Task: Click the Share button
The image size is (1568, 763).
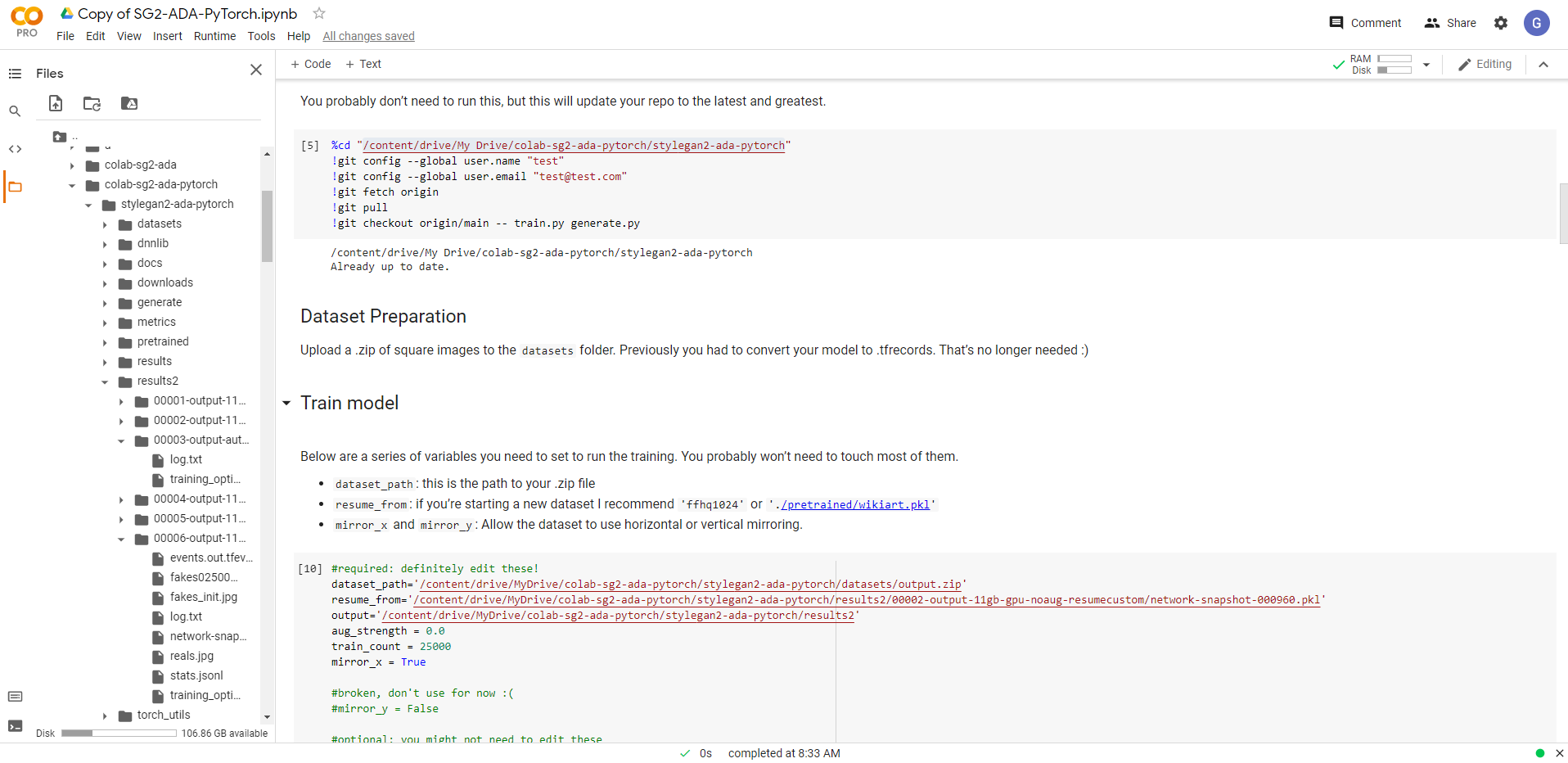Action: (x=1450, y=23)
